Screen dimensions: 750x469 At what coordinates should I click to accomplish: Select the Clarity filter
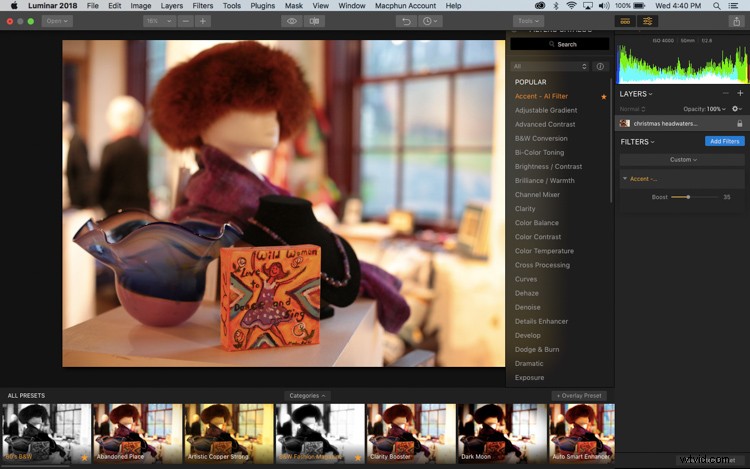525,209
